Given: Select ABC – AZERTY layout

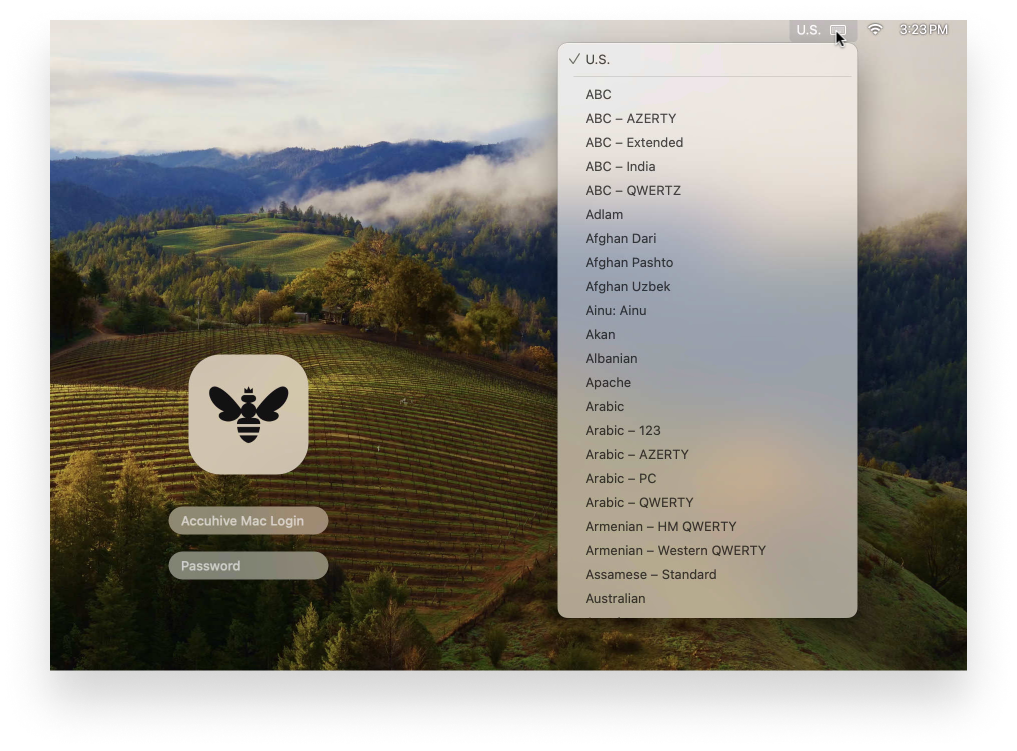Looking at the screenshot, I should (630, 118).
